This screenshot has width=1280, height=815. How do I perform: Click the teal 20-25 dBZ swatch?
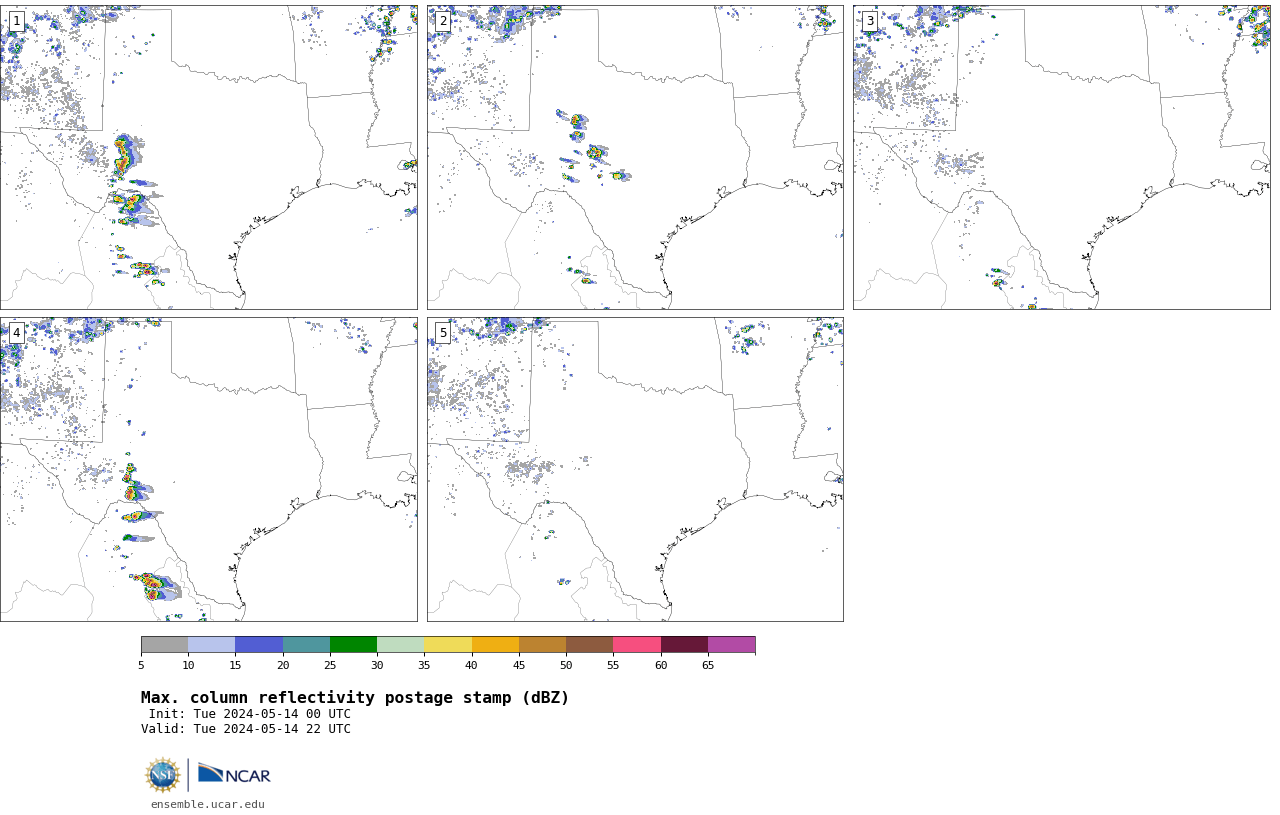pos(306,644)
